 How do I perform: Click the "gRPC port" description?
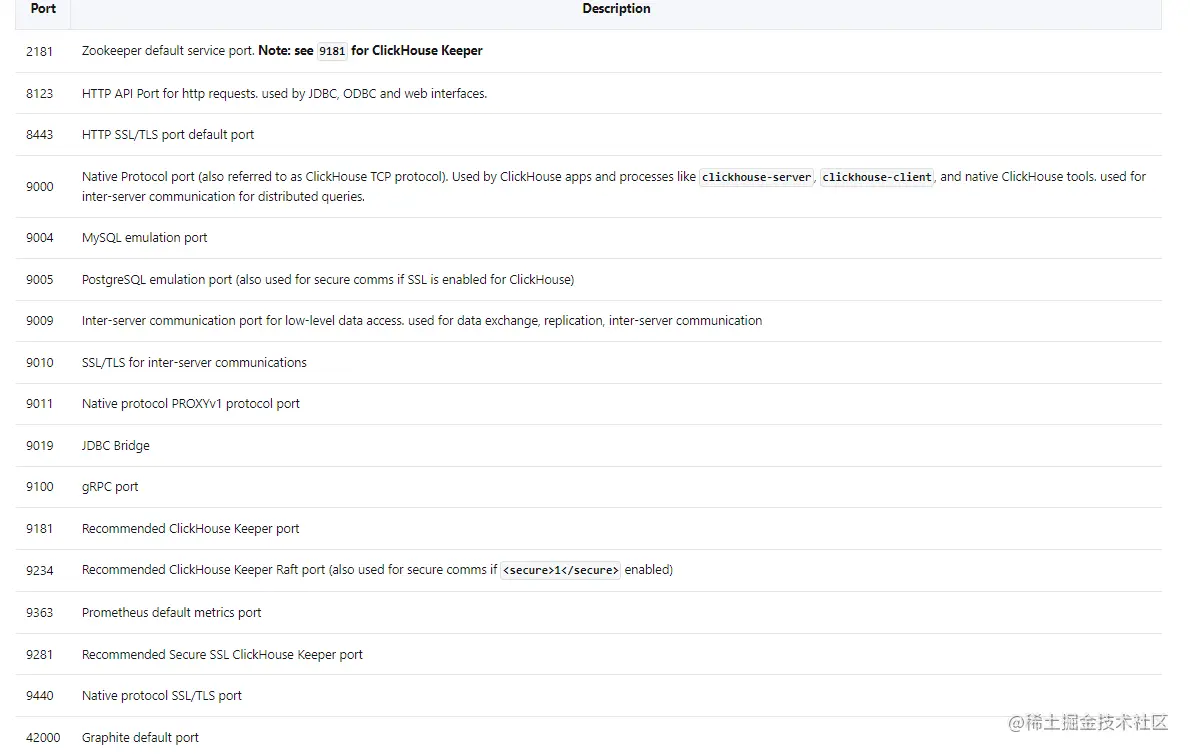110,487
